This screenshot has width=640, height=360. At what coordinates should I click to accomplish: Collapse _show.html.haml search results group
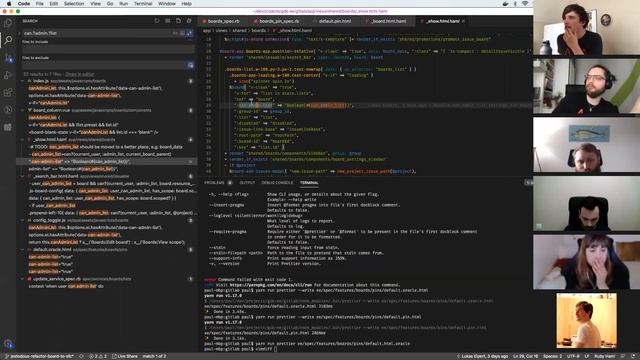22,140
